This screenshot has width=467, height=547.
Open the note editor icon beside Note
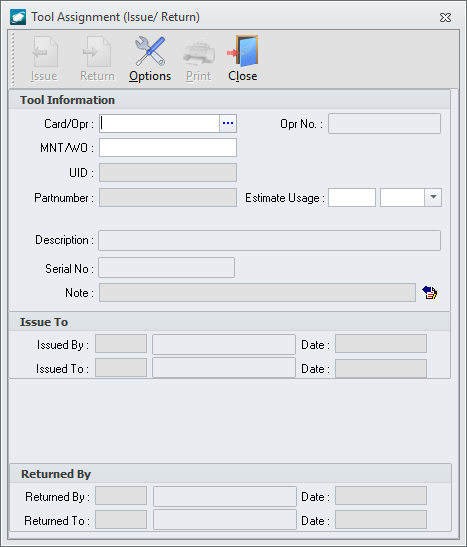pos(429,292)
